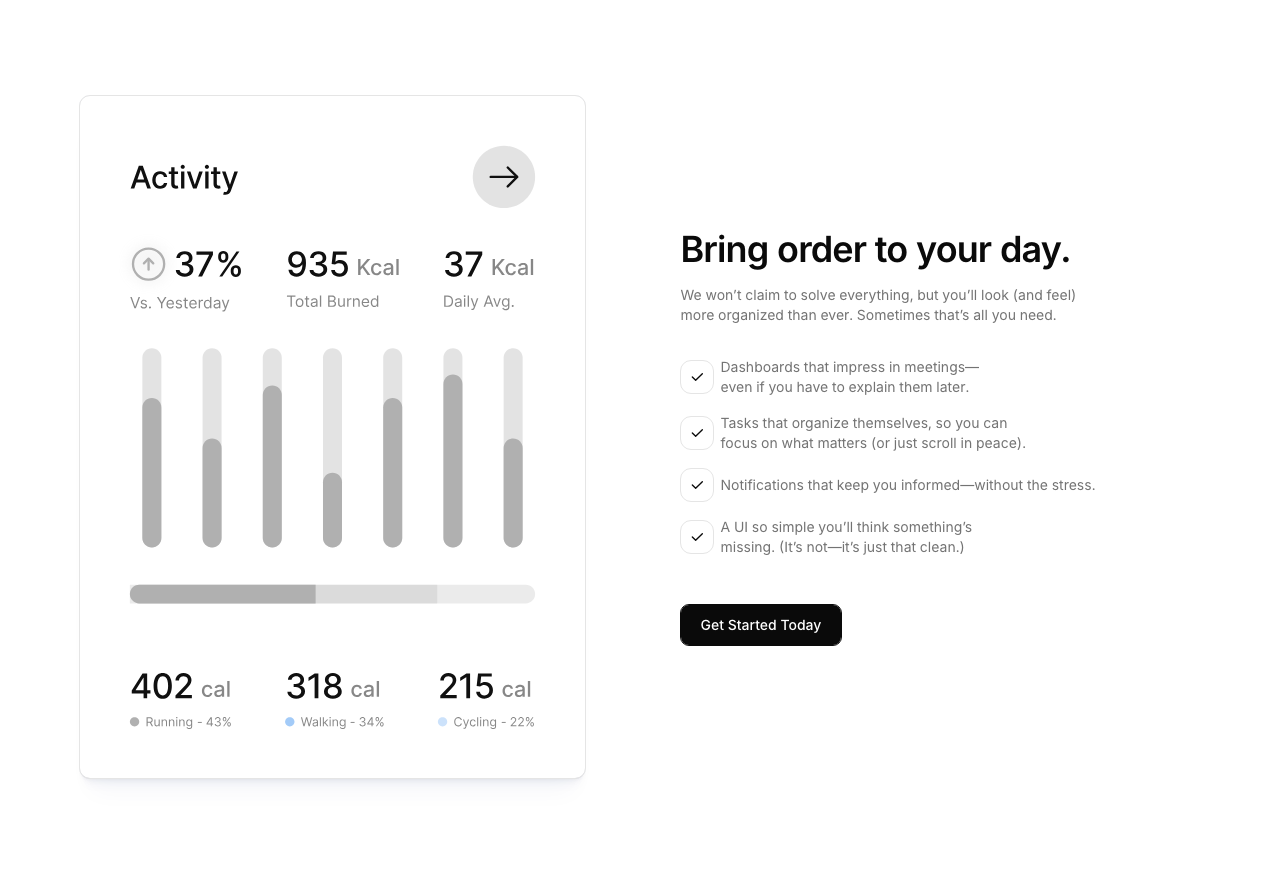The width and height of the screenshot is (1280, 874).
Task: Click the first bar in the activity chart
Action: [x=152, y=472]
